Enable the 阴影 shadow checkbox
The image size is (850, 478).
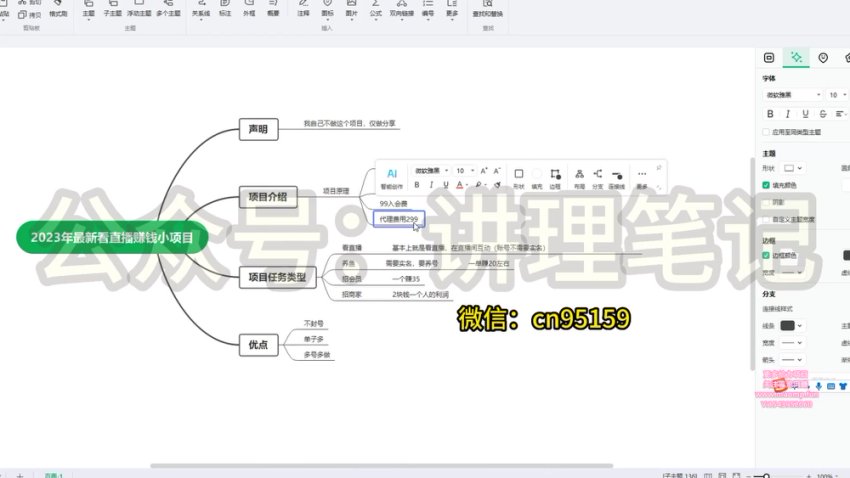767,202
